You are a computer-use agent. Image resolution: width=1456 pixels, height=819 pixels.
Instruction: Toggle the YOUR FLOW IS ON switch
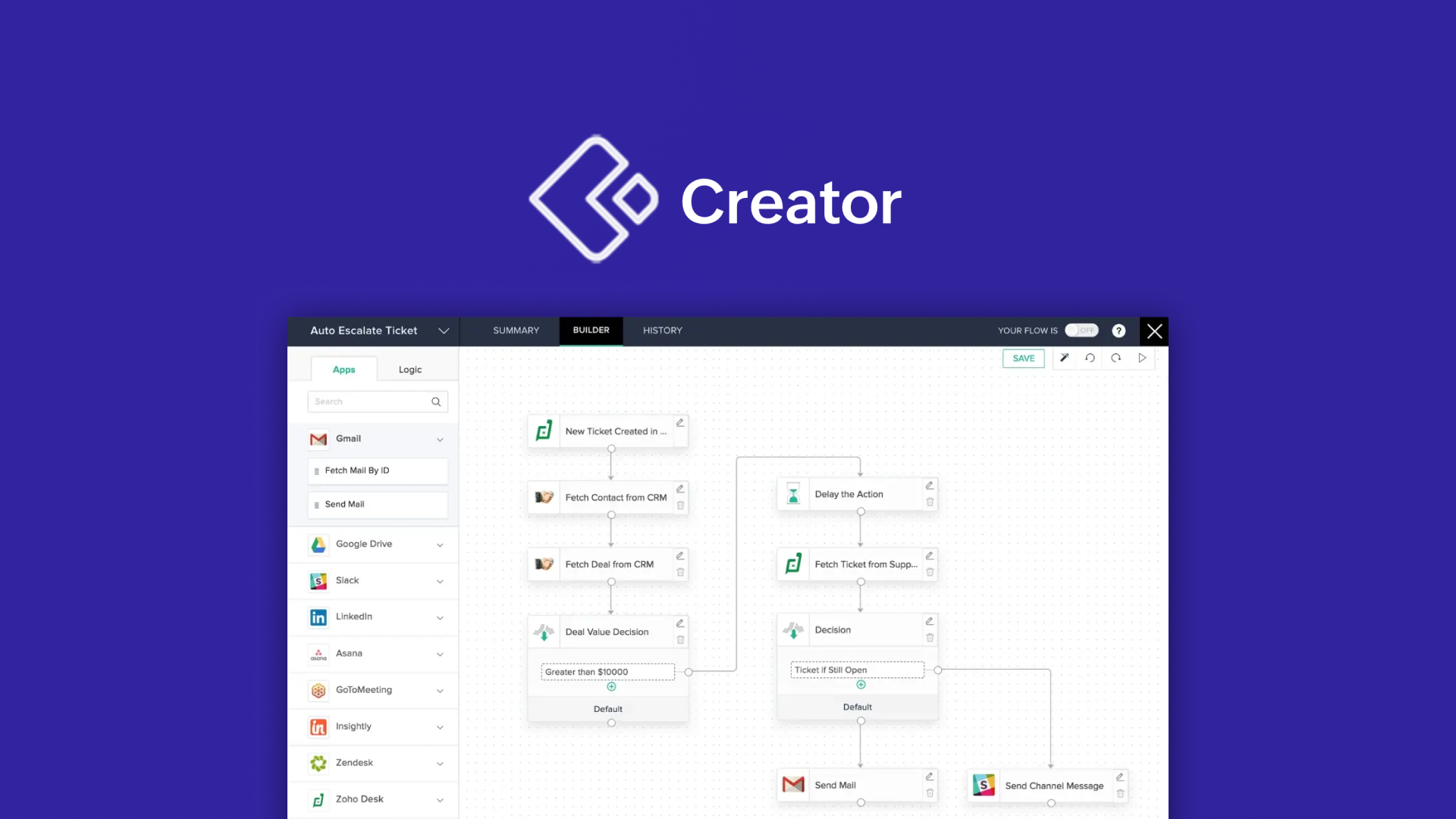point(1080,330)
